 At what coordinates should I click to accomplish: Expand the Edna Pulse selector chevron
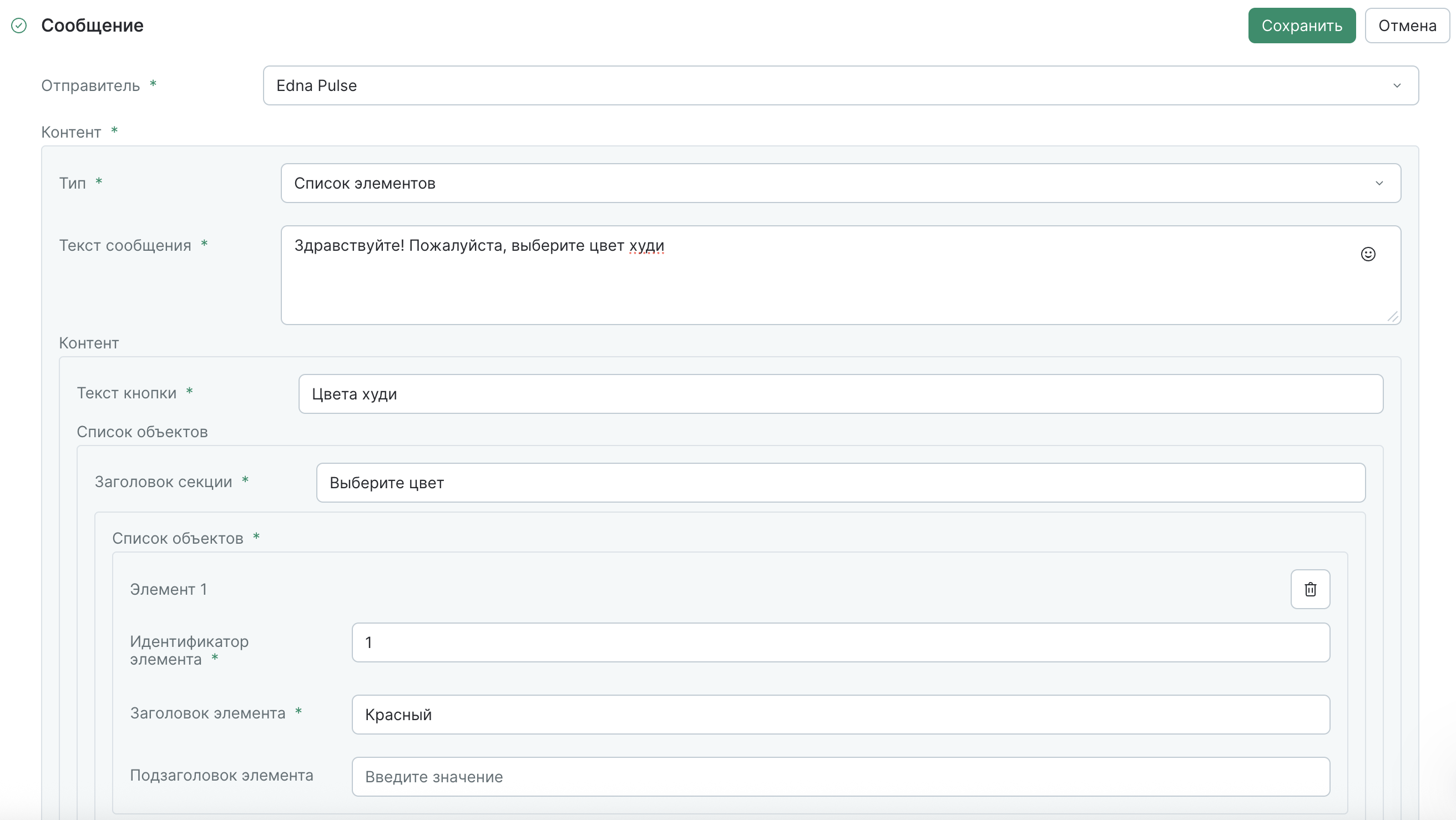[x=1398, y=85]
